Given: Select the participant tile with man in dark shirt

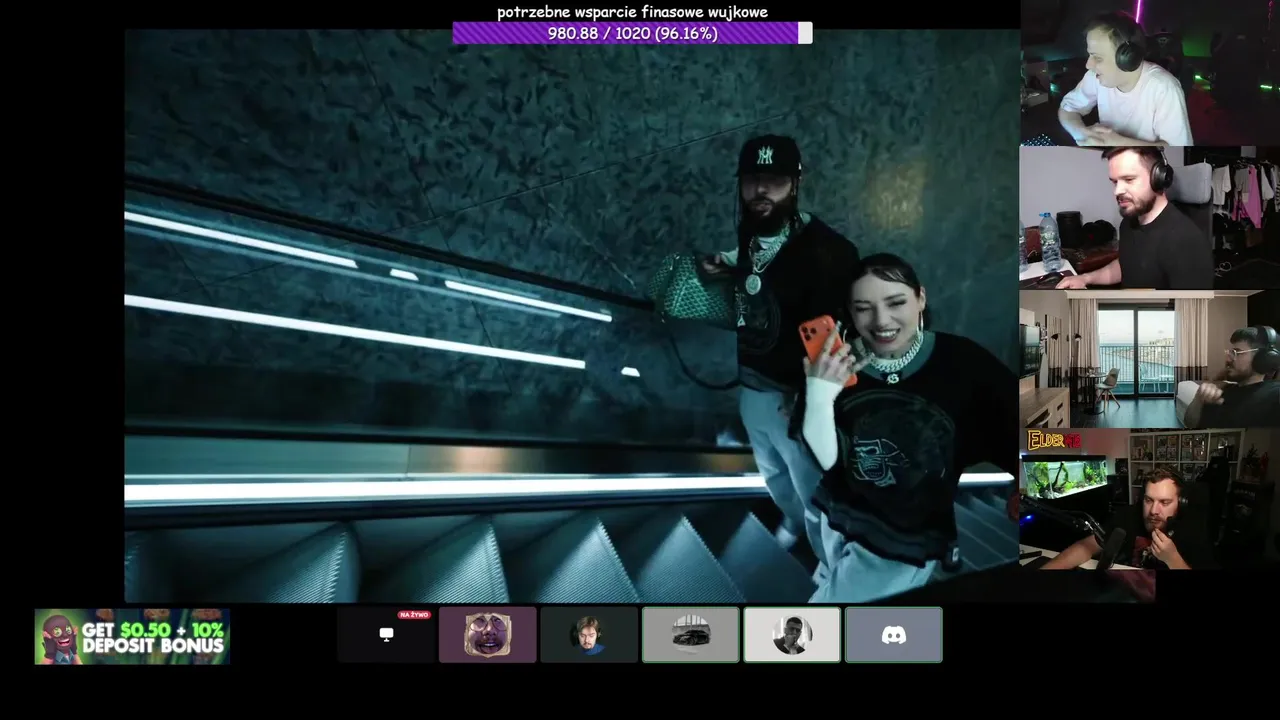Looking at the screenshot, I should point(792,634).
